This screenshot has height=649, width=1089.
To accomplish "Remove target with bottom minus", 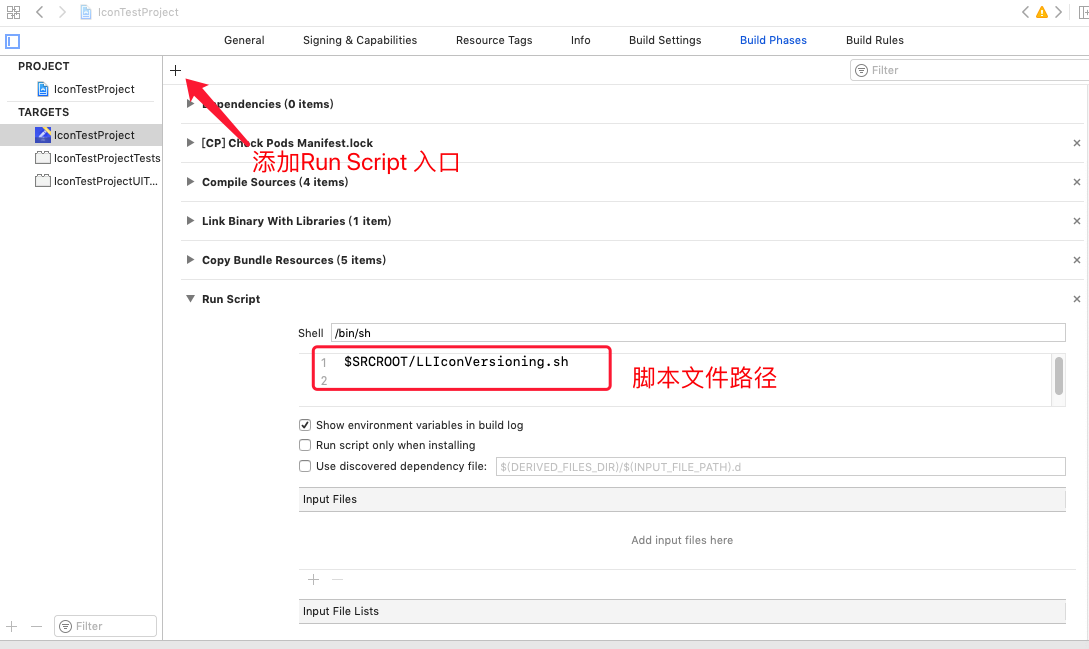I will [x=36, y=626].
